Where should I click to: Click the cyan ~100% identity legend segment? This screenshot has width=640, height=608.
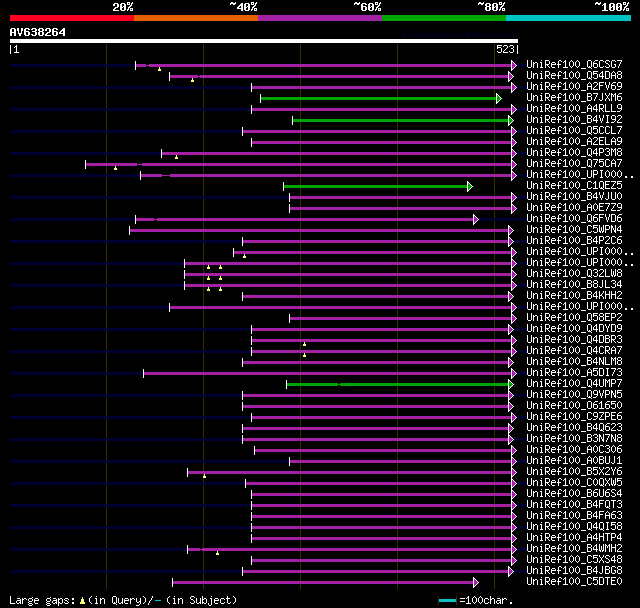[569, 18]
